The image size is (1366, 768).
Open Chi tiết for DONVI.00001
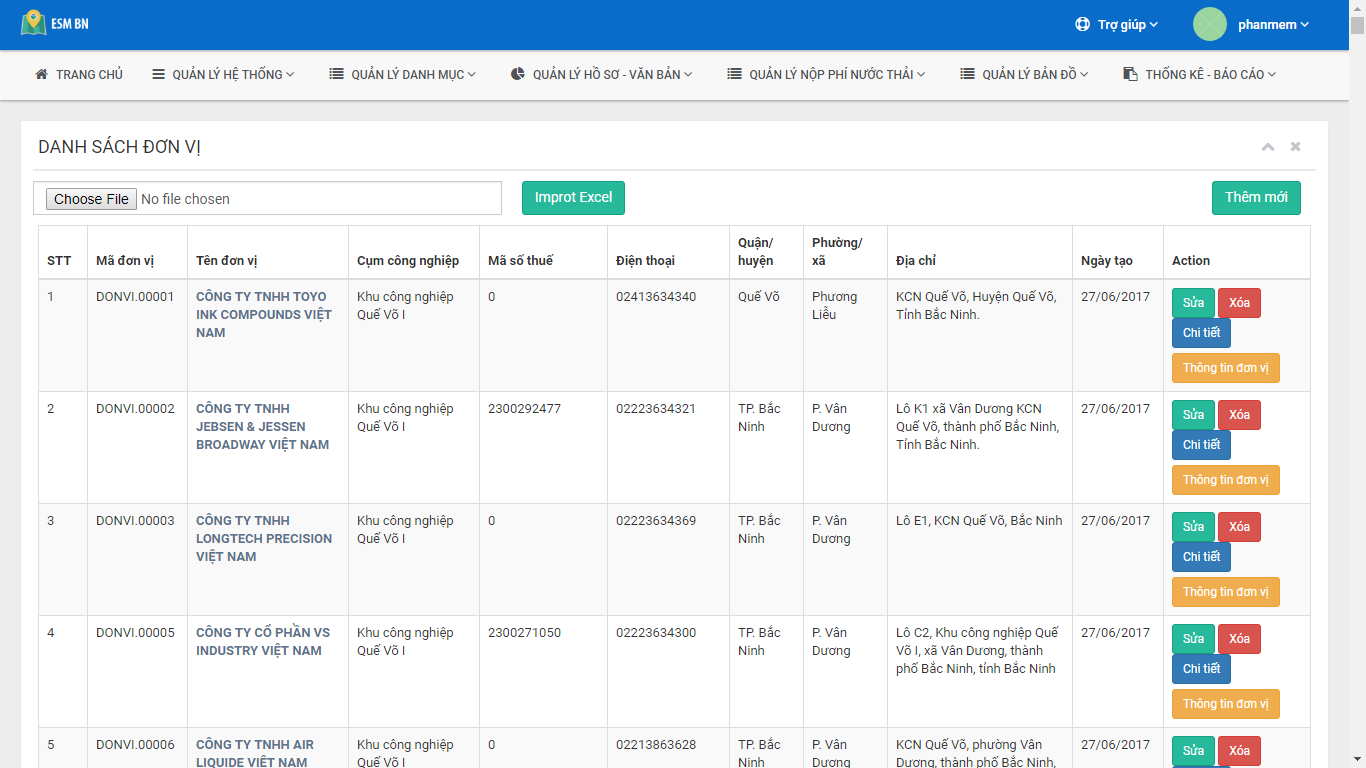(1201, 333)
